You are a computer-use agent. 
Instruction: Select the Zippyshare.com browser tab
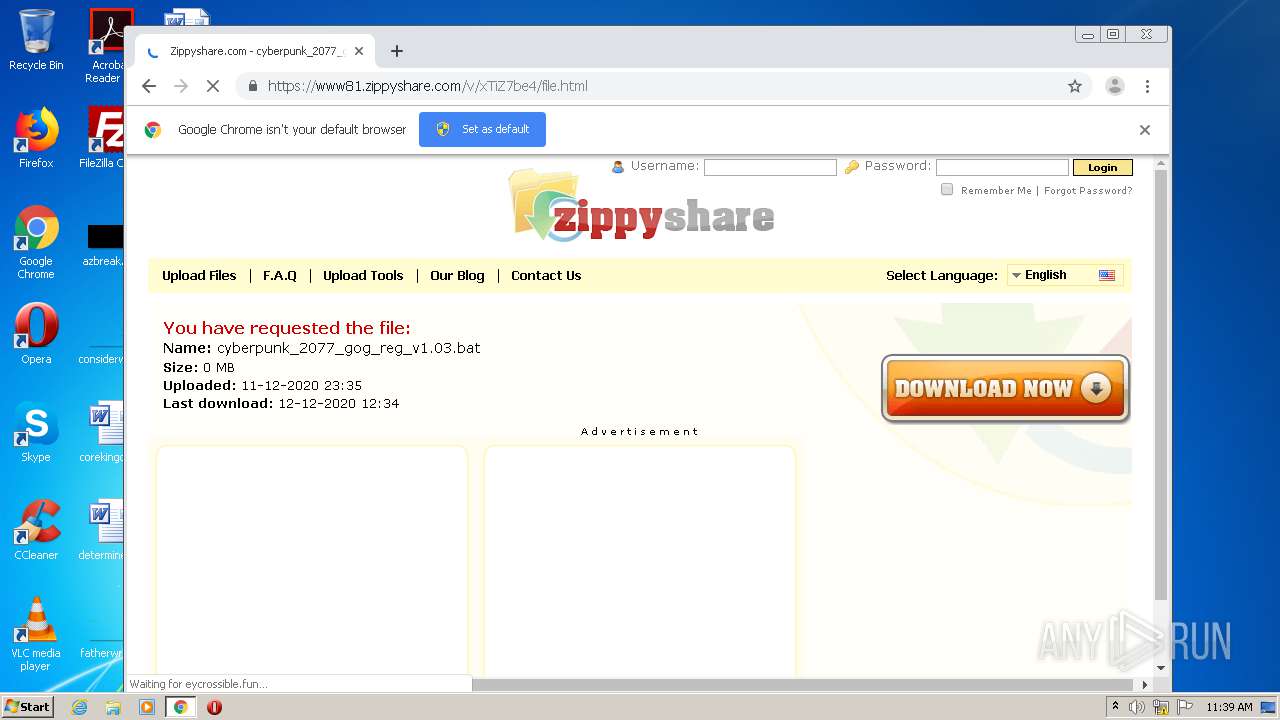(255, 51)
